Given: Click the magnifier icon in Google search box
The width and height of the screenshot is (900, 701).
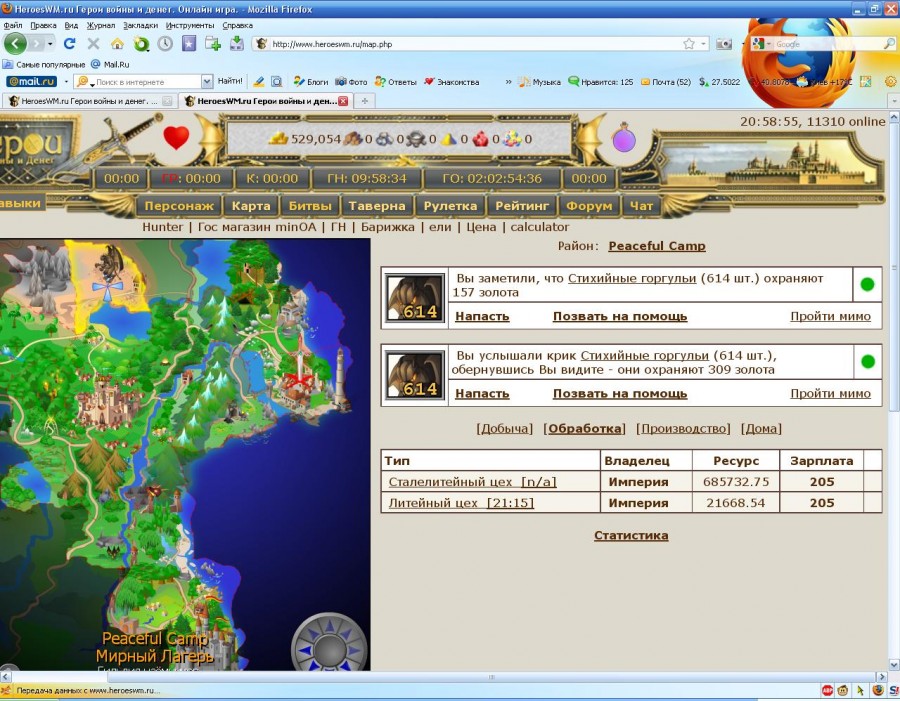Looking at the screenshot, I should pyautogui.click(x=889, y=44).
